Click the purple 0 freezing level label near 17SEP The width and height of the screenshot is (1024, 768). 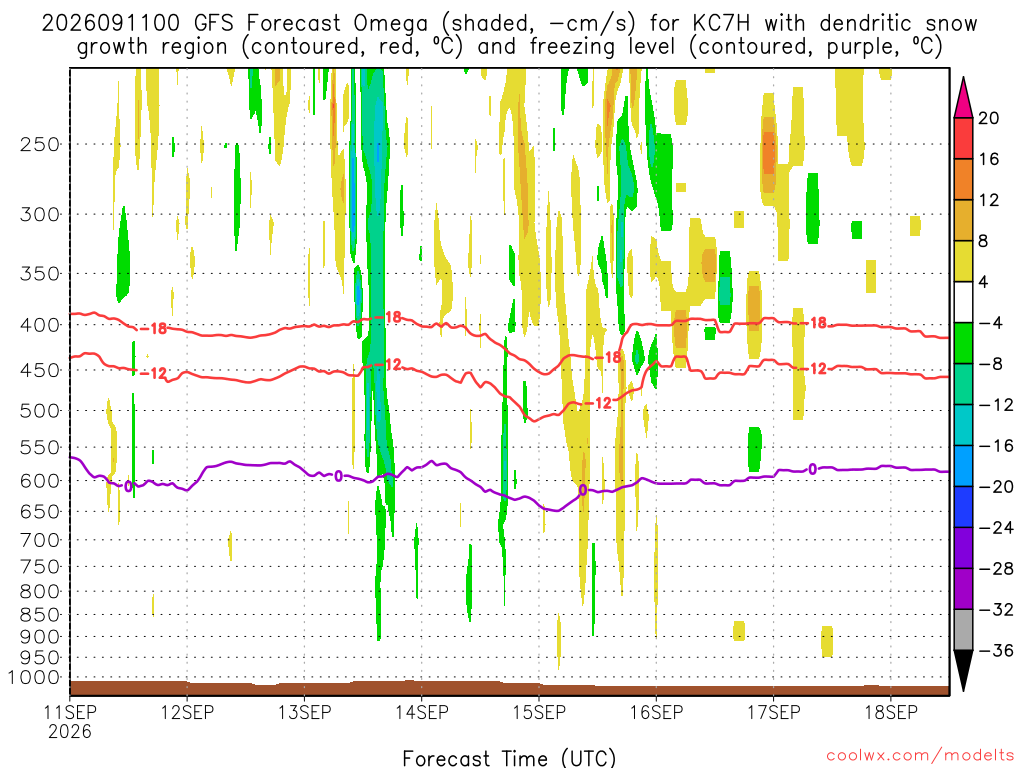812,469
